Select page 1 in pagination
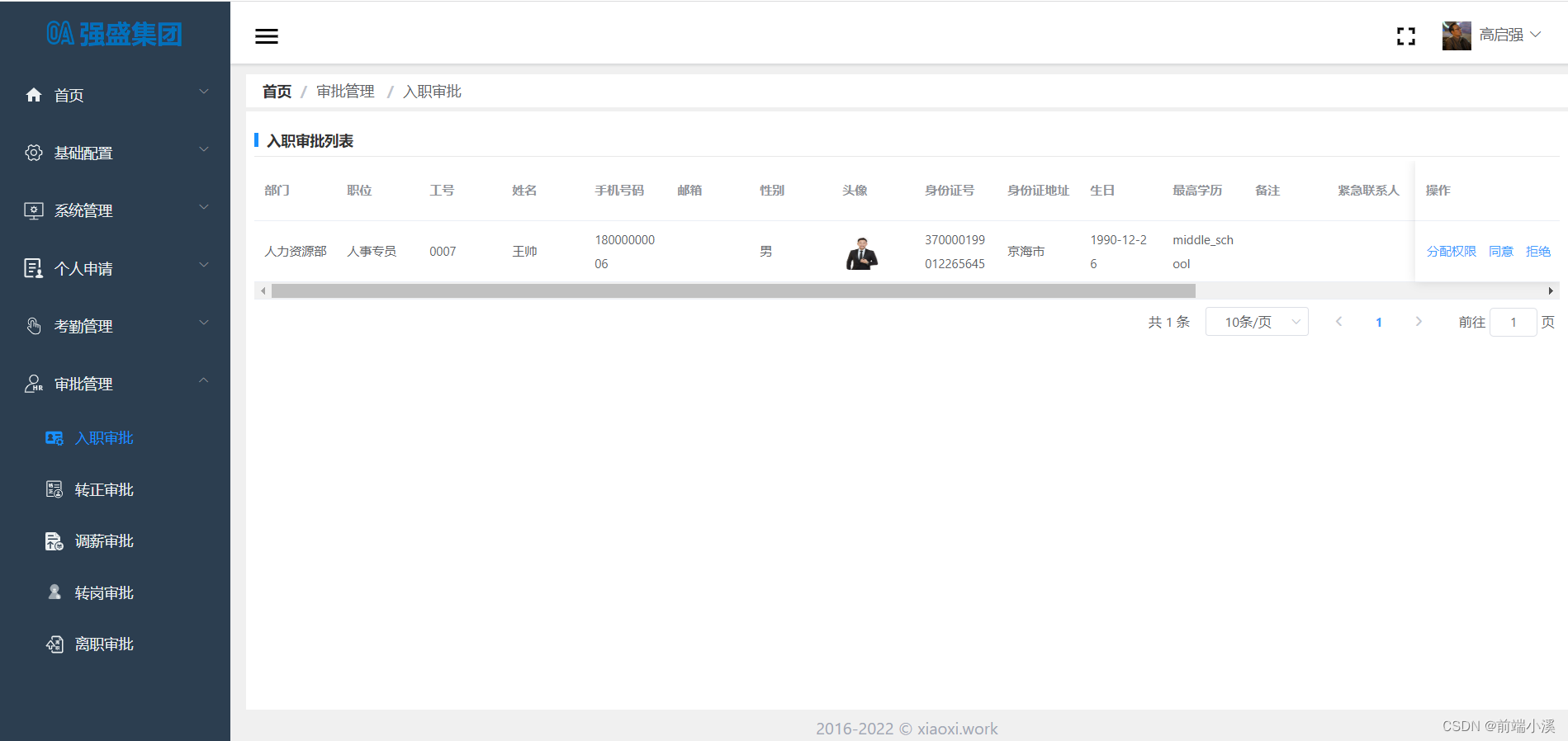The image size is (1568, 741). (1379, 322)
